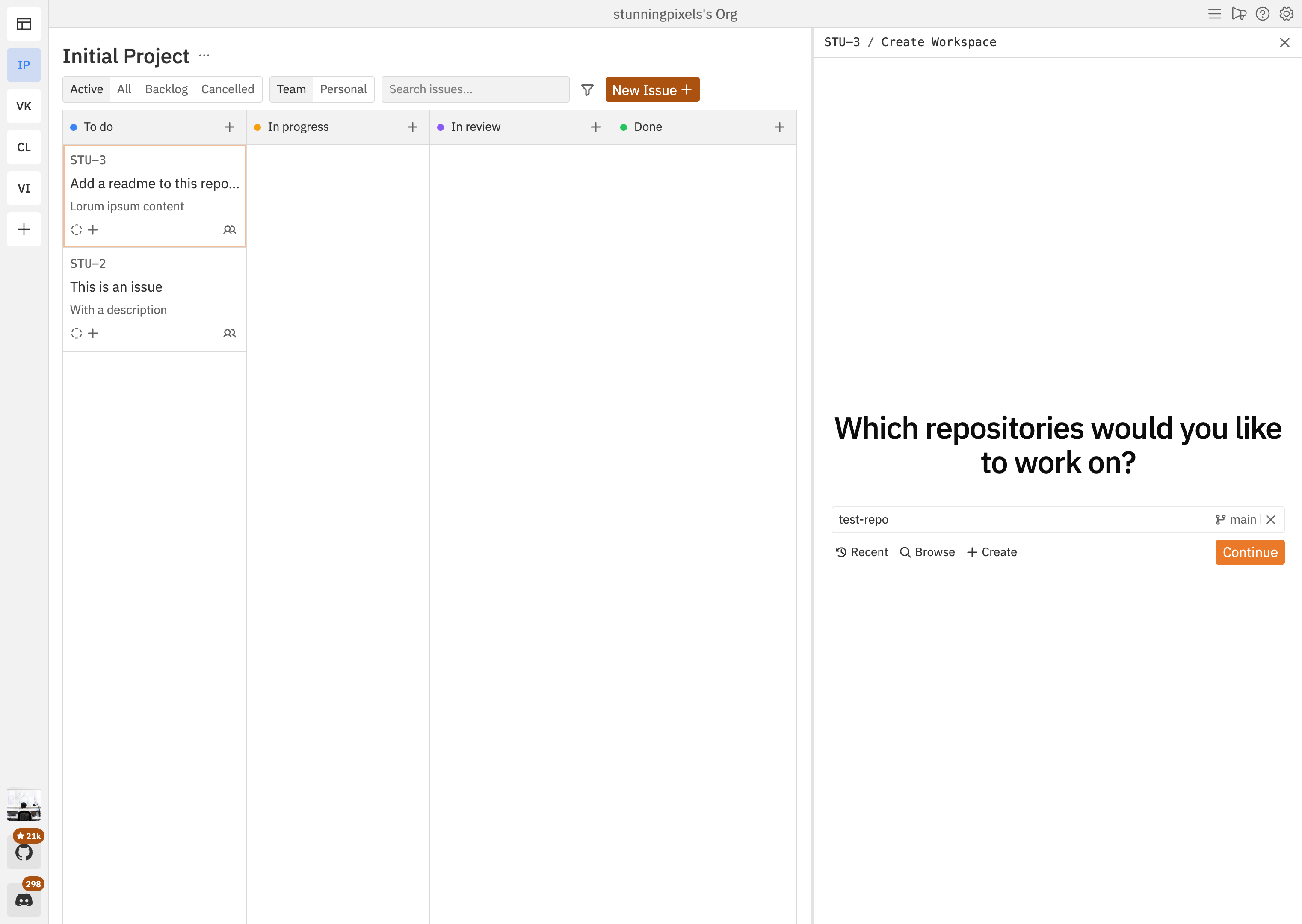Open help with the question mark icon
The width and height of the screenshot is (1302, 924).
click(1262, 14)
